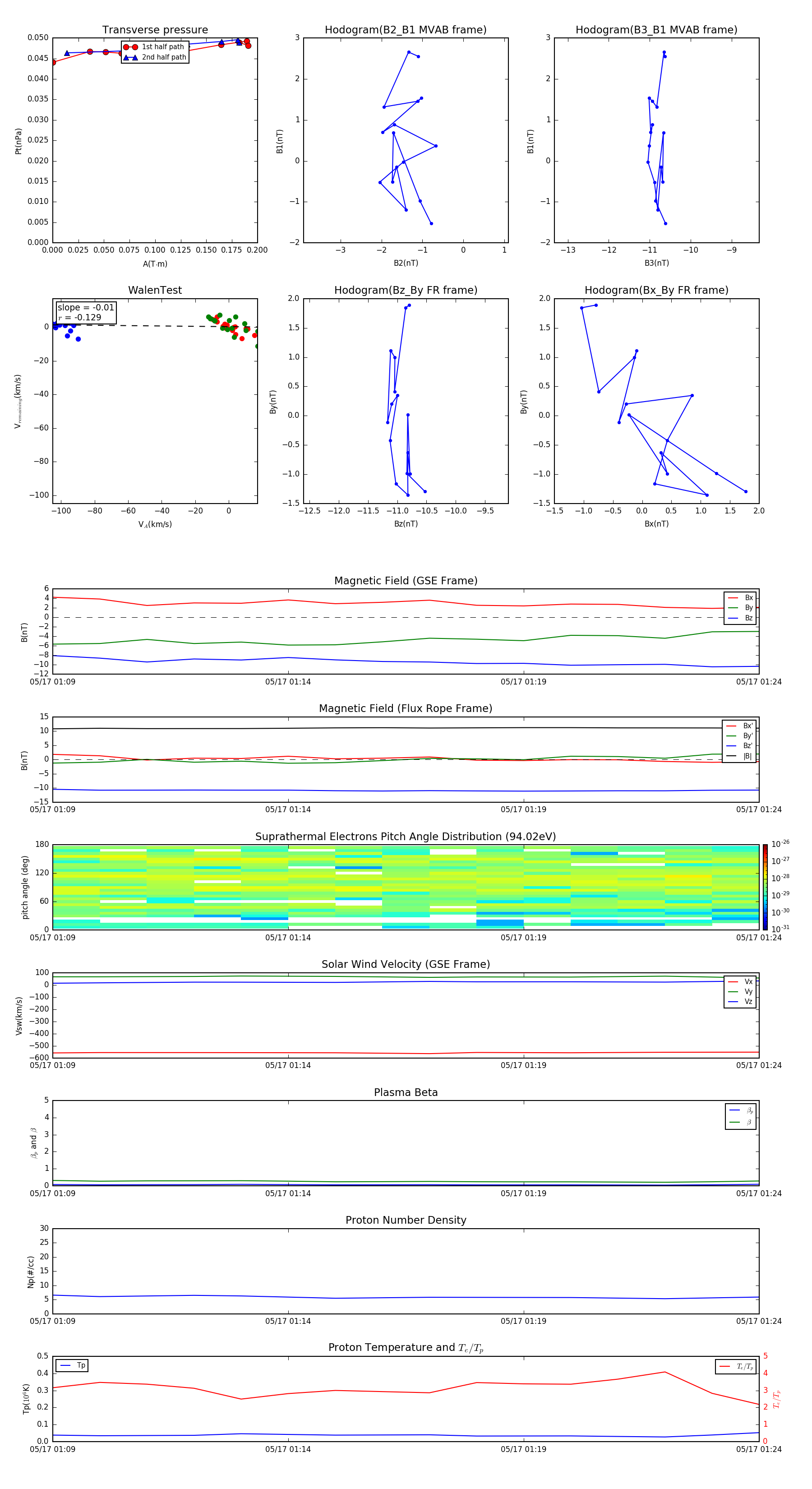Click the 'Hodogram(Bz_By FR frame)' title
This screenshot has width=812, height=1489.
(x=406, y=290)
